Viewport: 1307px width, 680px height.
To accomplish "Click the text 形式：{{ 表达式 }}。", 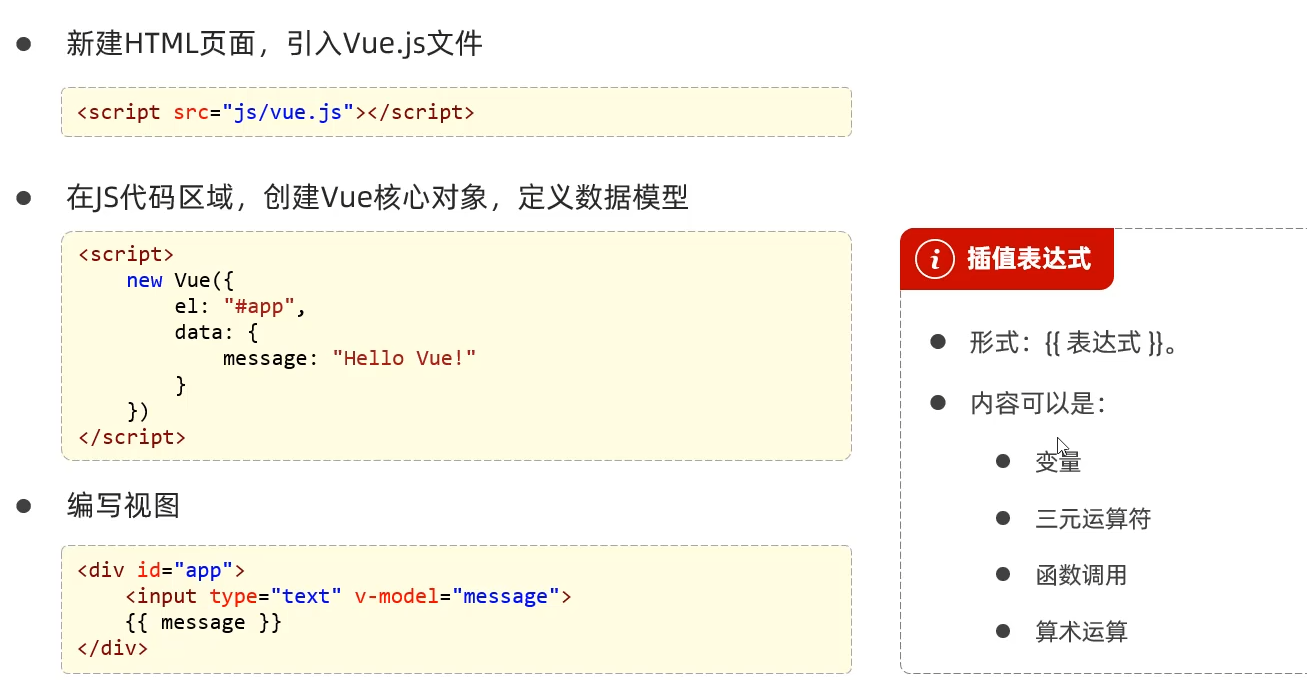I will (1076, 343).
